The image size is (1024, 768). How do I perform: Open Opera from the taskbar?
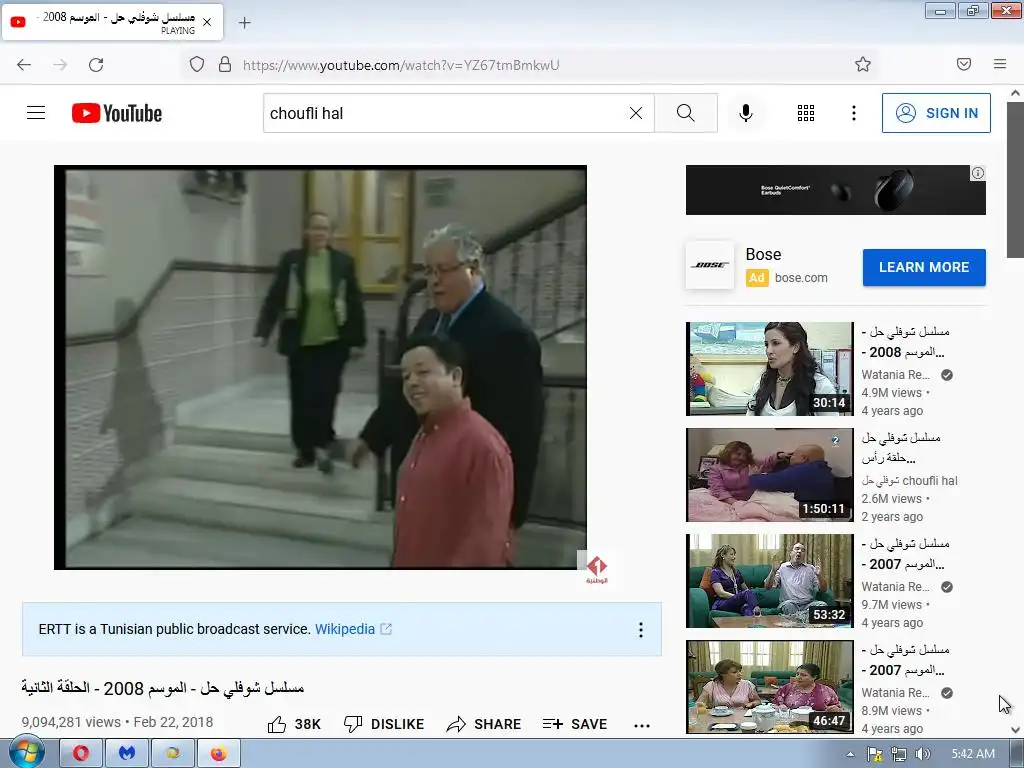pyautogui.click(x=81, y=753)
